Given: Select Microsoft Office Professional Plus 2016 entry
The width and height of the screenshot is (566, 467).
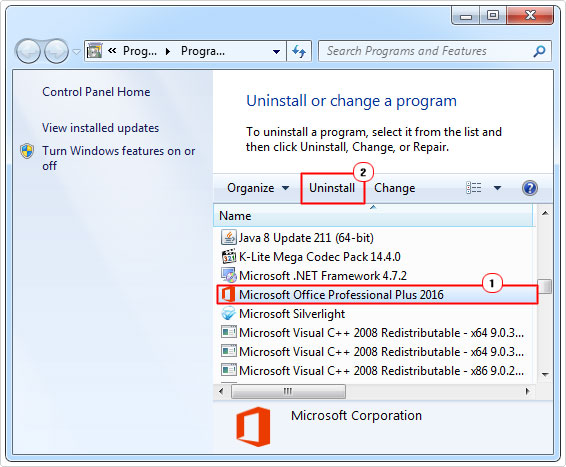Looking at the screenshot, I should (377, 295).
